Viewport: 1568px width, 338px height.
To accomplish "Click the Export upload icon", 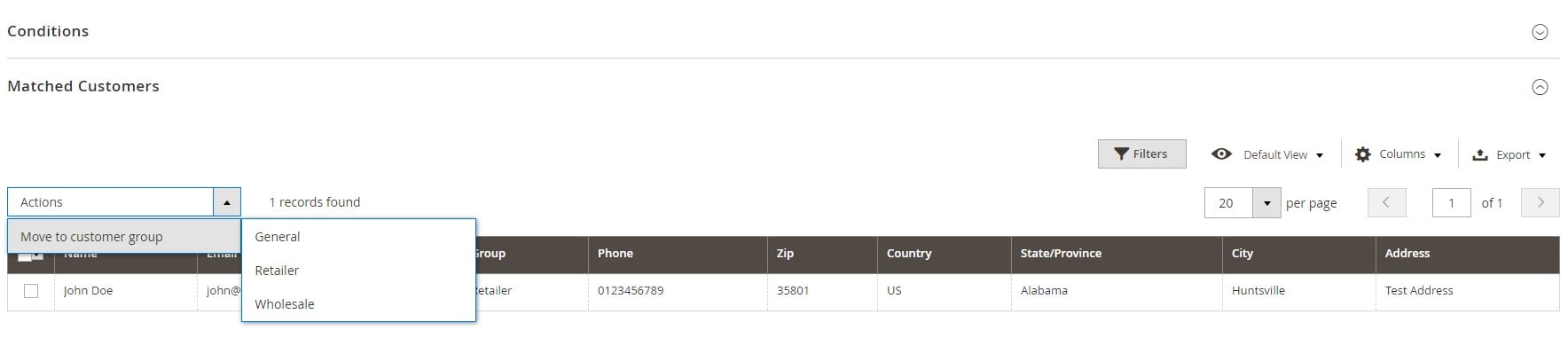I will pyautogui.click(x=1480, y=154).
